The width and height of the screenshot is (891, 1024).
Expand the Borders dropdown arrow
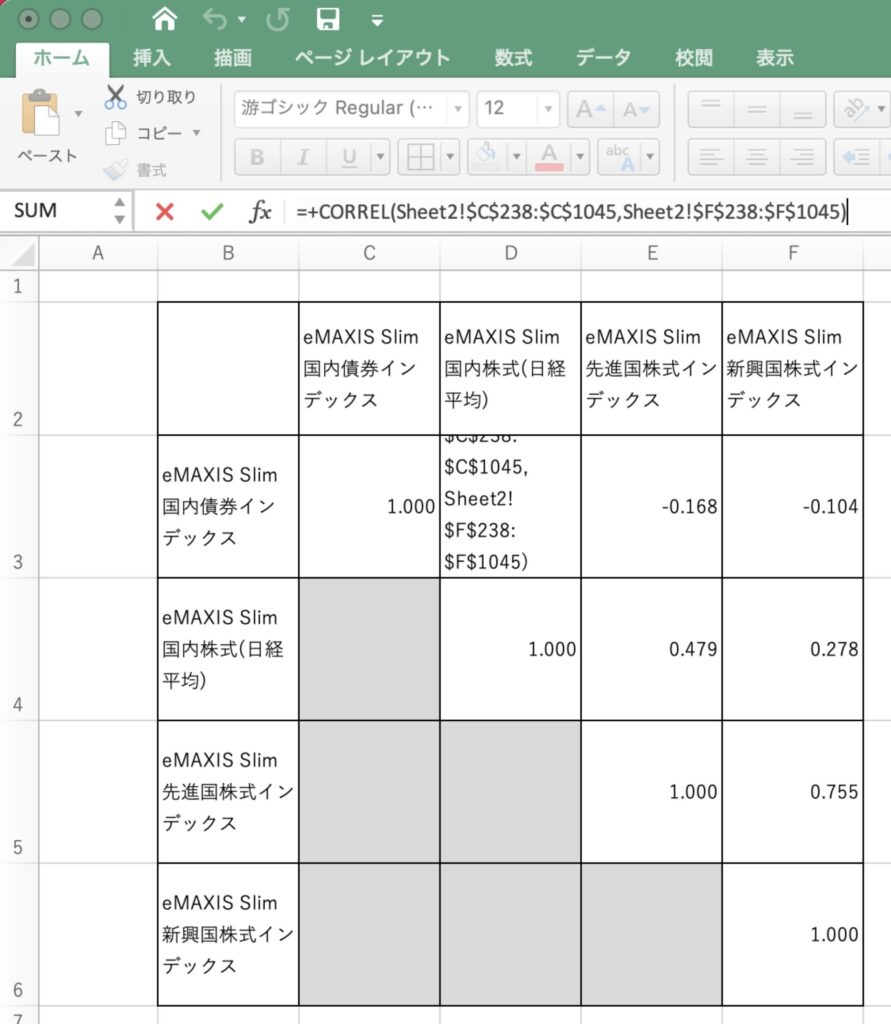tap(450, 157)
